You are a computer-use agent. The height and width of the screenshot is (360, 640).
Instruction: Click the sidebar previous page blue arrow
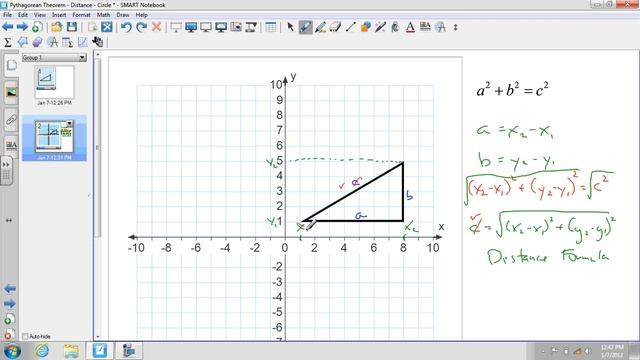tap(10, 289)
